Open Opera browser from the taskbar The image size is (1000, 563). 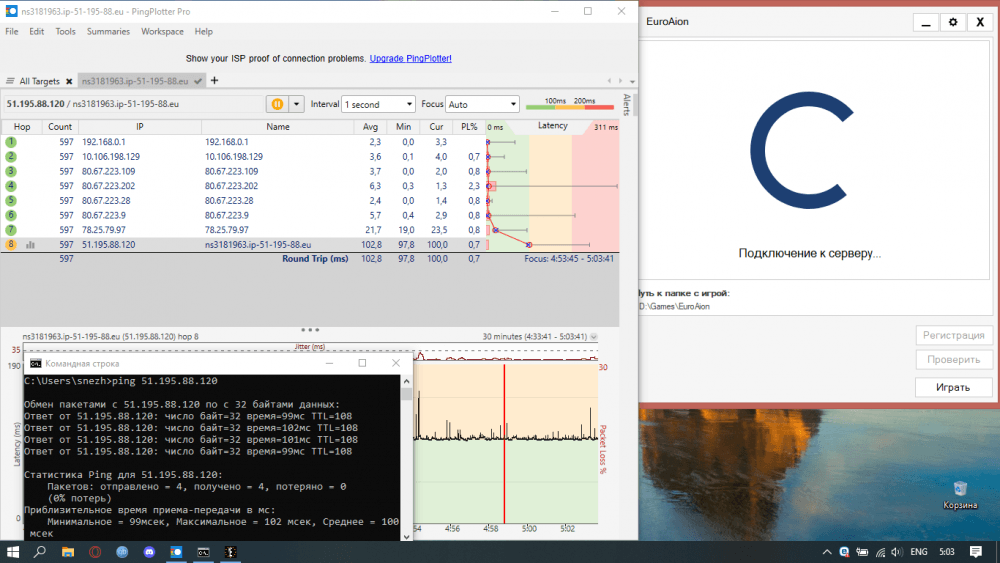click(95, 551)
